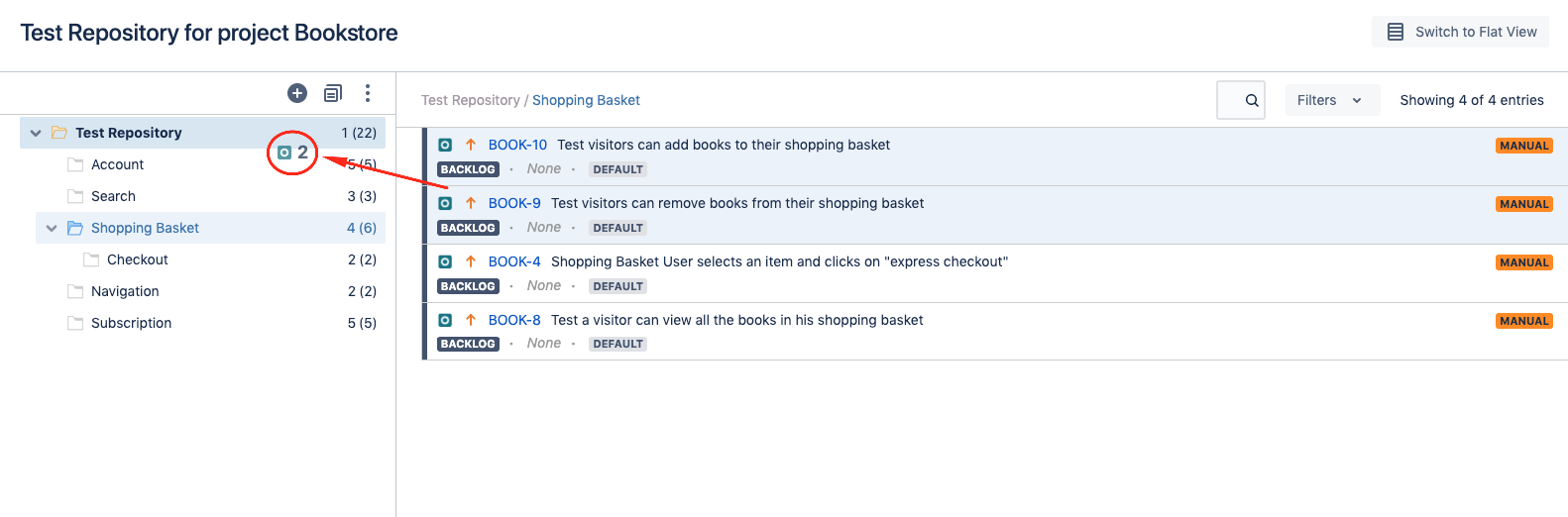
Task: Click the Switch to Flat View list icon
Action: point(1396,32)
